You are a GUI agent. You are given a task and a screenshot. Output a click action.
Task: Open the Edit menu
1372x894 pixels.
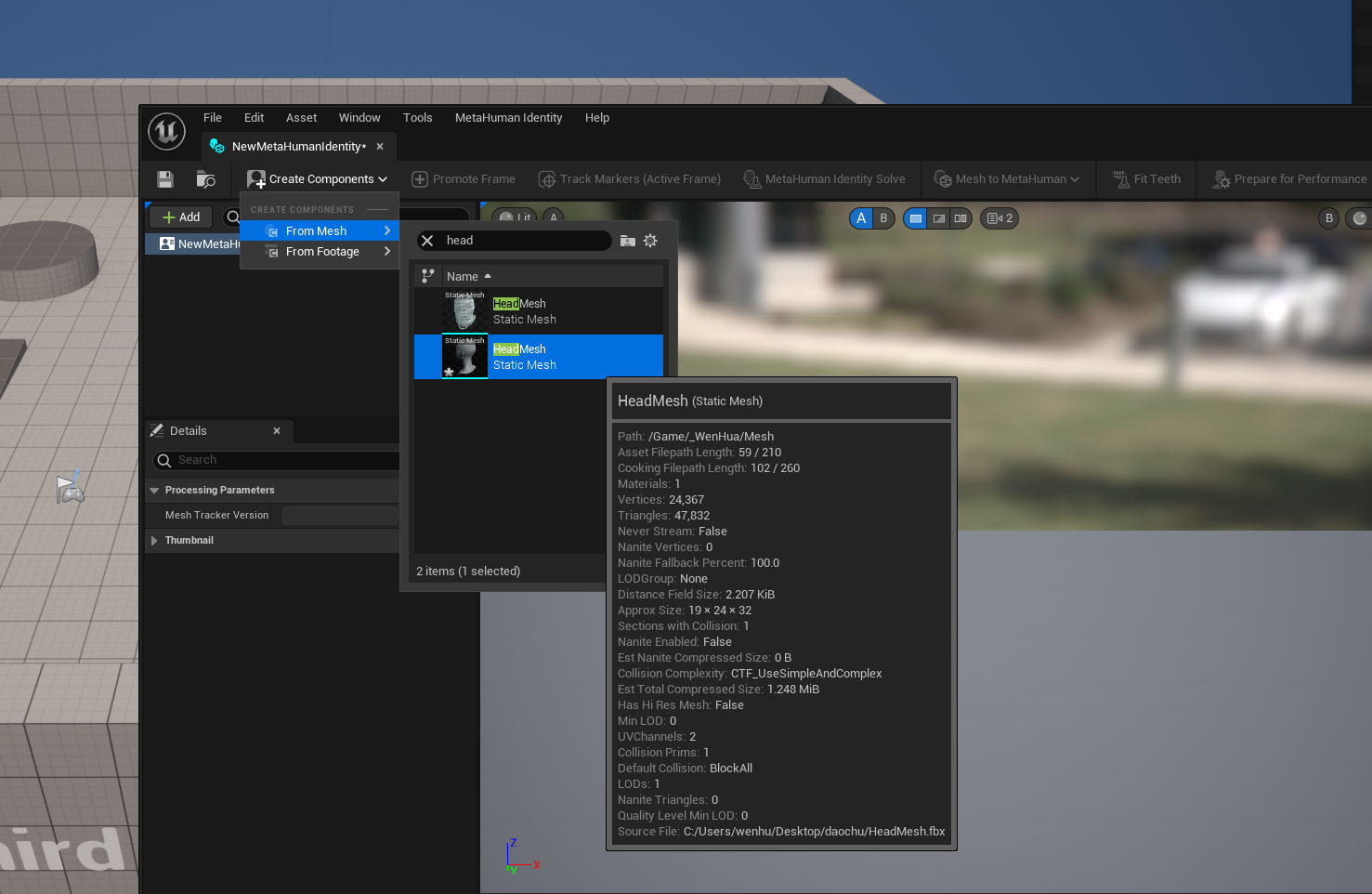[x=254, y=118]
